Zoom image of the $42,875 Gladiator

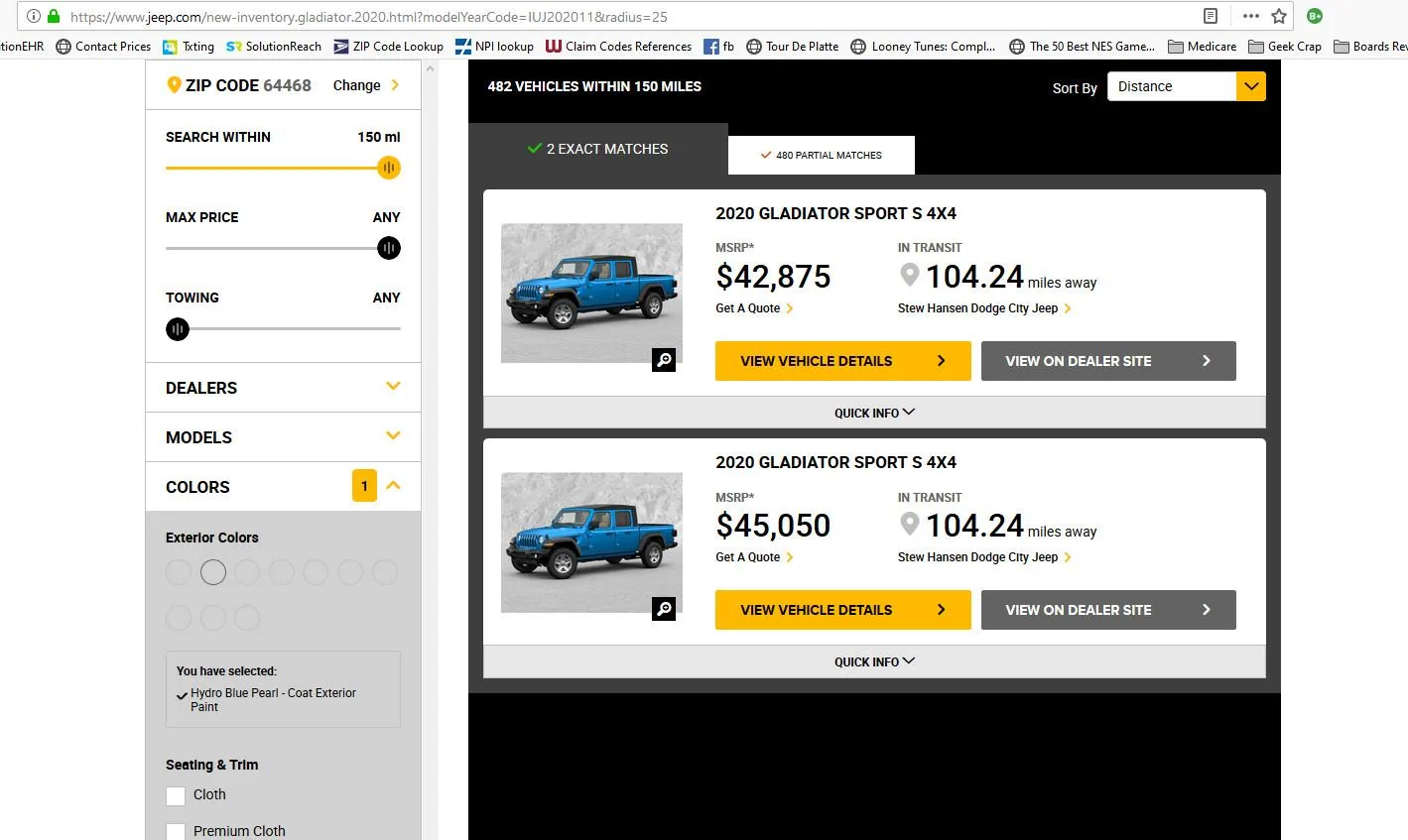(664, 360)
